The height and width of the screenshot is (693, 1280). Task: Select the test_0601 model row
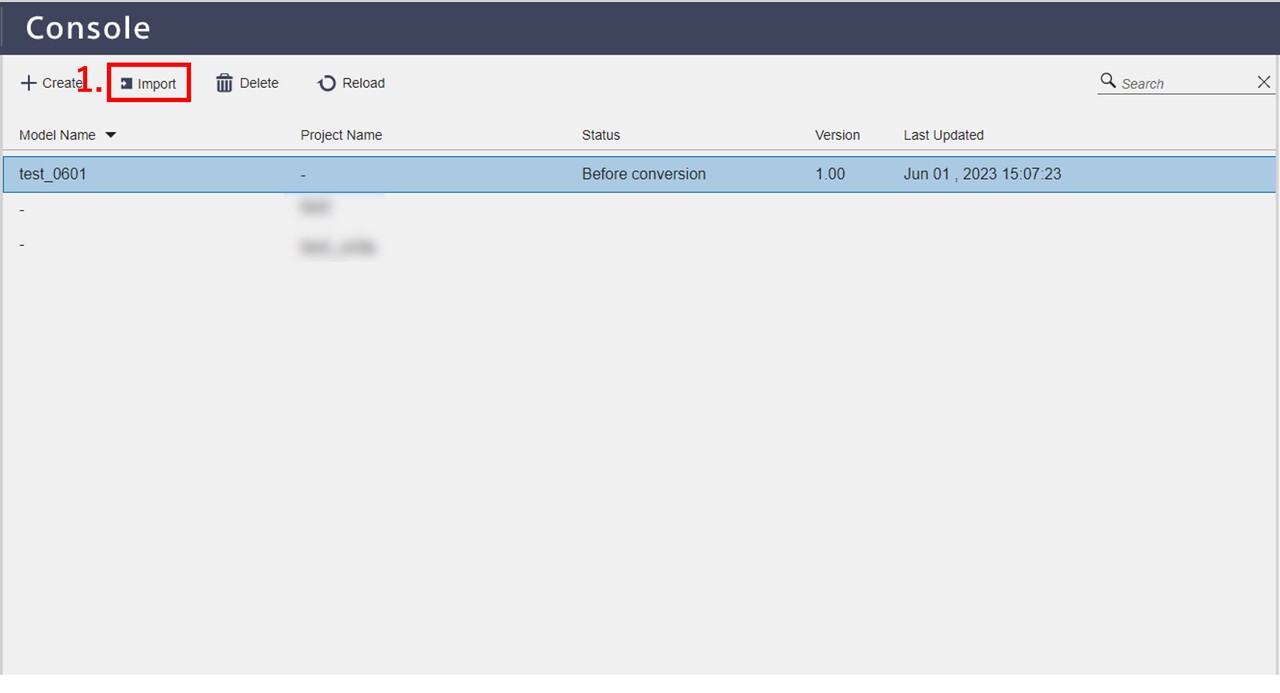click(x=53, y=174)
